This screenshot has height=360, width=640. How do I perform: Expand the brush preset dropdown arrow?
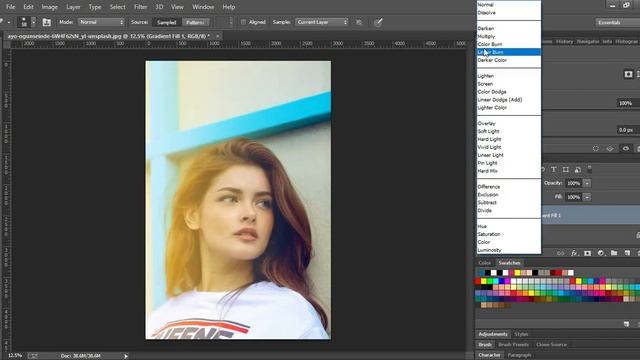tap(34, 22)
